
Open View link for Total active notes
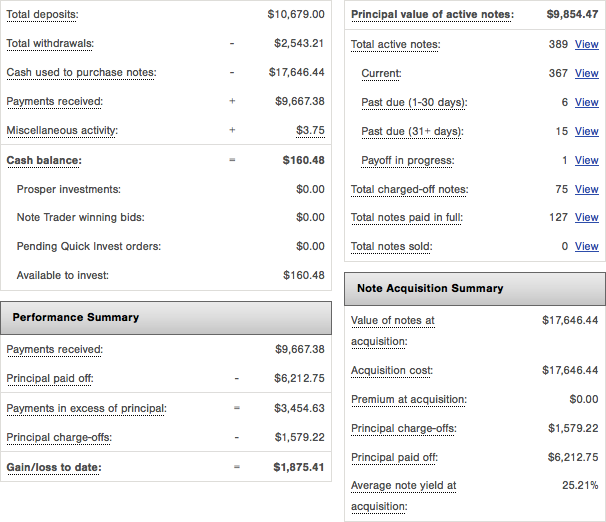pos(586,45)
